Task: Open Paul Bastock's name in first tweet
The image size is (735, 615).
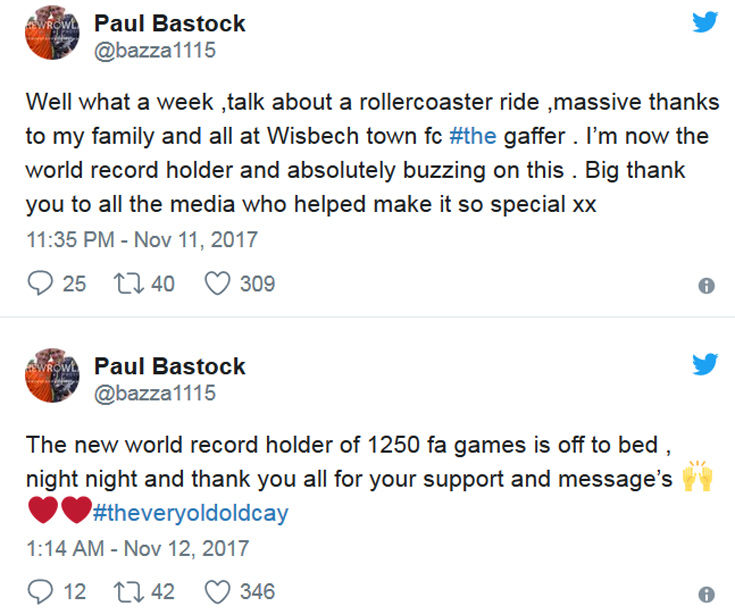Action: click(x=169, y=23)
